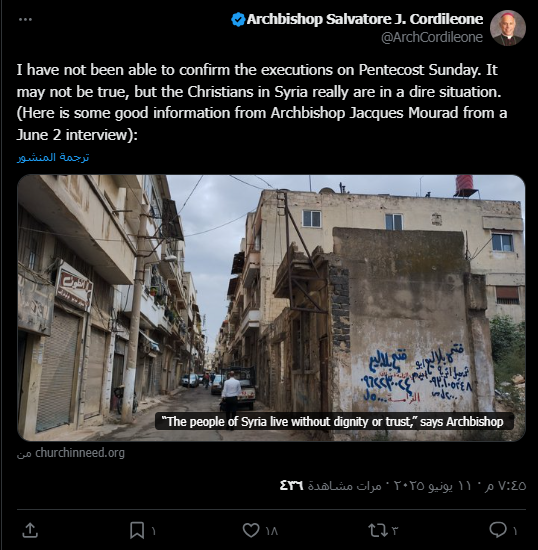Open the three-dot more options menu

[x=25, y=19]
